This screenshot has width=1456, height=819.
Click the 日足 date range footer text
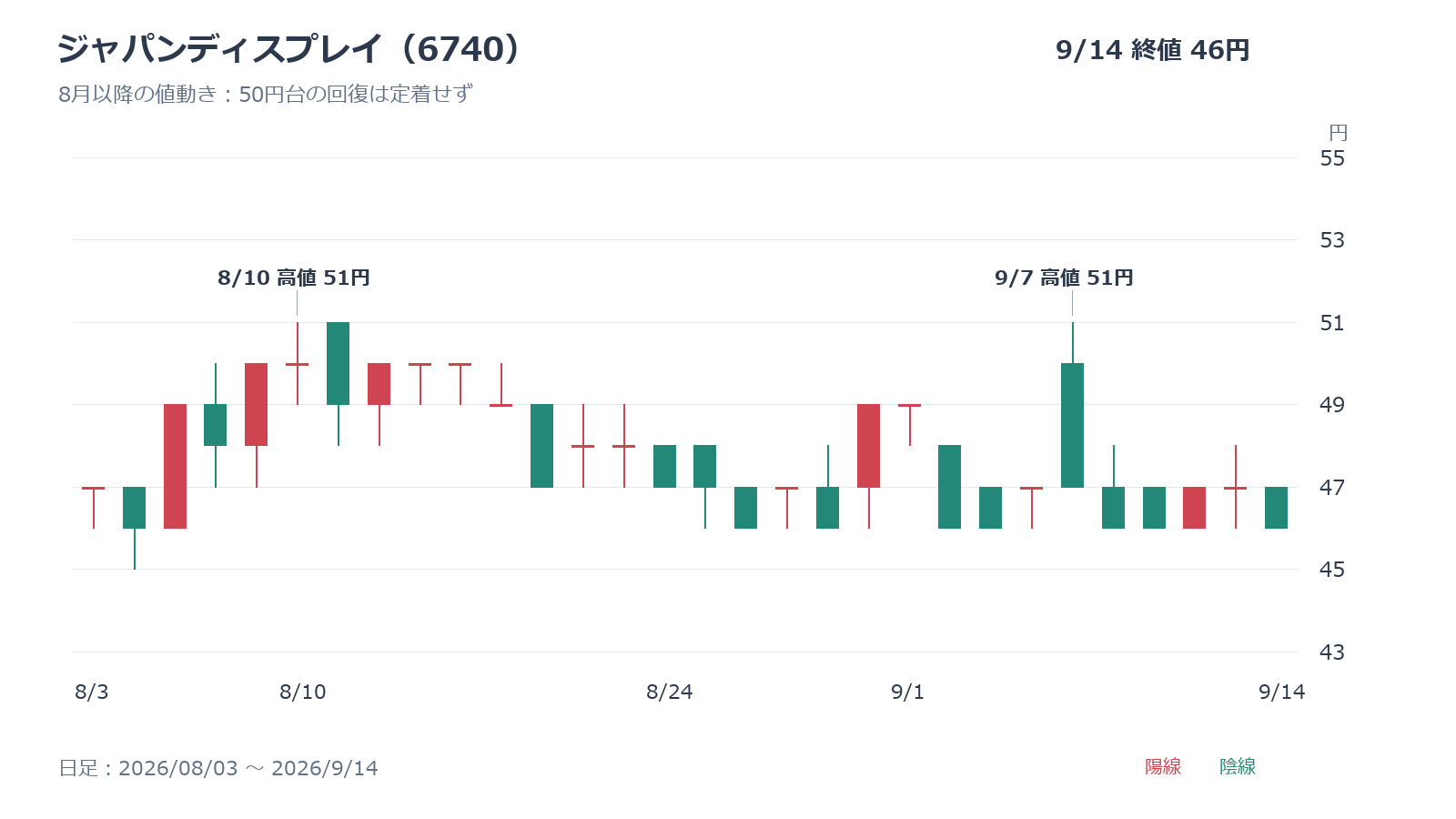(218, 768)
